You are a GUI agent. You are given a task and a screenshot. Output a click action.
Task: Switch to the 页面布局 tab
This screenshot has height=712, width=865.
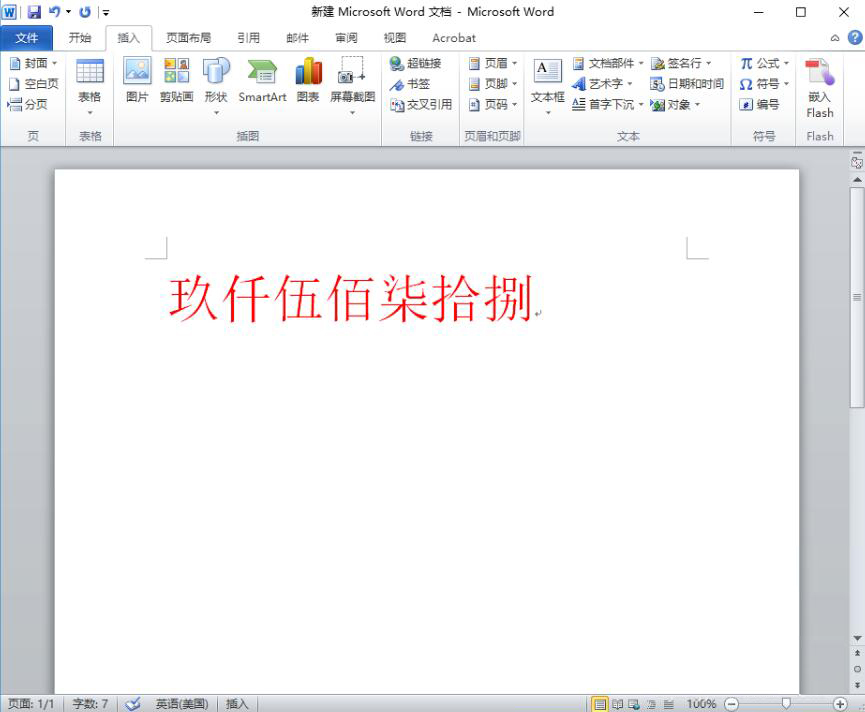point(189,38)
